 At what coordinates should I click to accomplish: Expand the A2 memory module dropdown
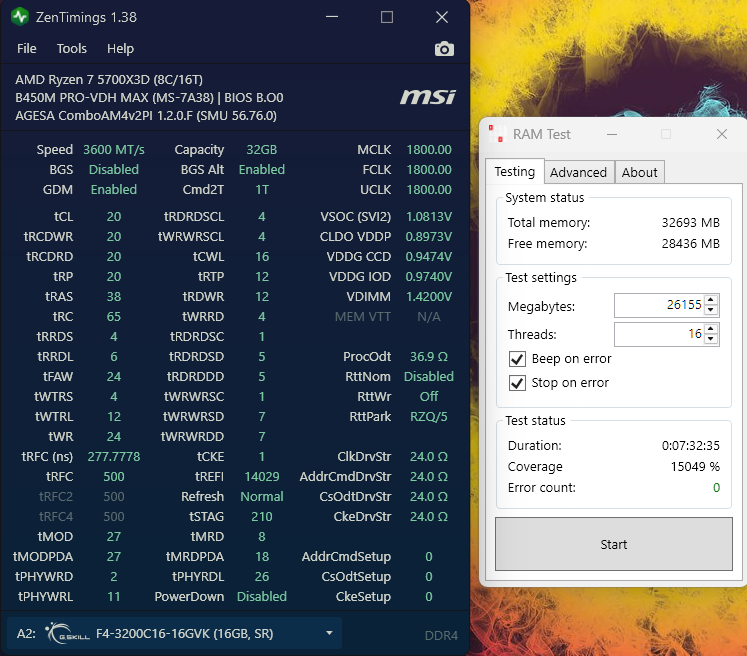point(329,633)
